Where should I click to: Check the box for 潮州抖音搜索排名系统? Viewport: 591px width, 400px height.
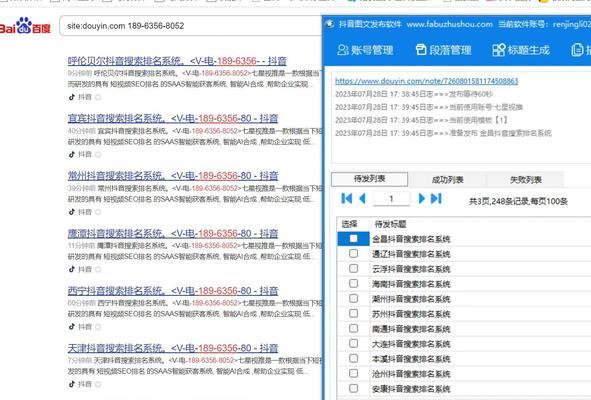tap(353, 299)
